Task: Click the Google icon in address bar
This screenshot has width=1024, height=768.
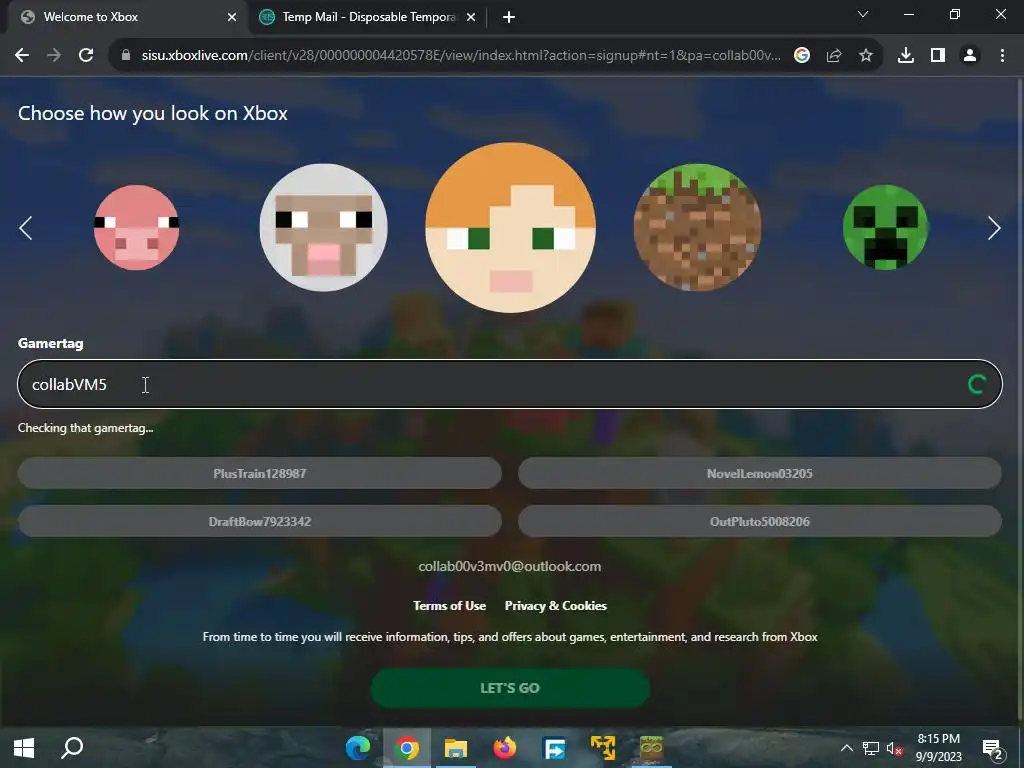Action: tap(802, 56)
